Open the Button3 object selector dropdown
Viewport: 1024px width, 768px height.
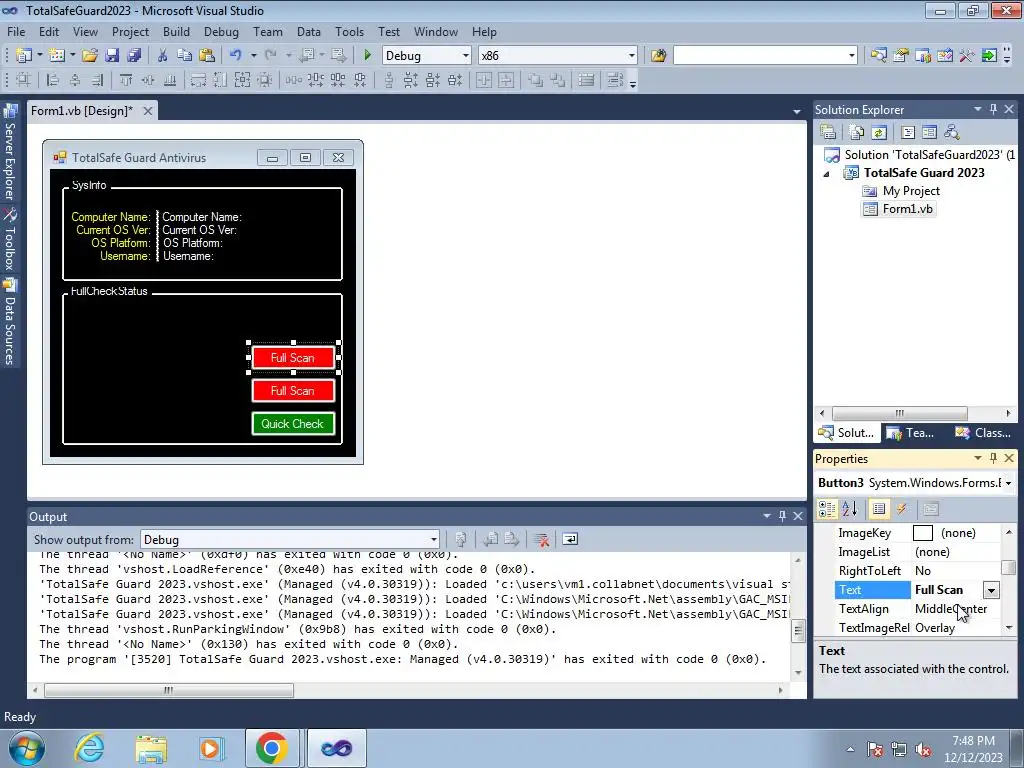tap(1009, 483)
